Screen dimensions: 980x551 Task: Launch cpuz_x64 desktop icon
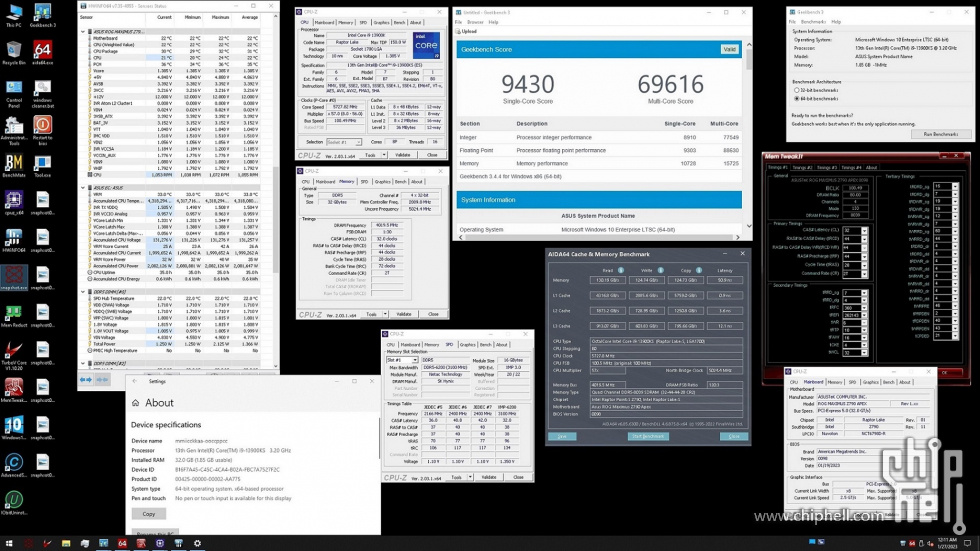coord(14,204)
